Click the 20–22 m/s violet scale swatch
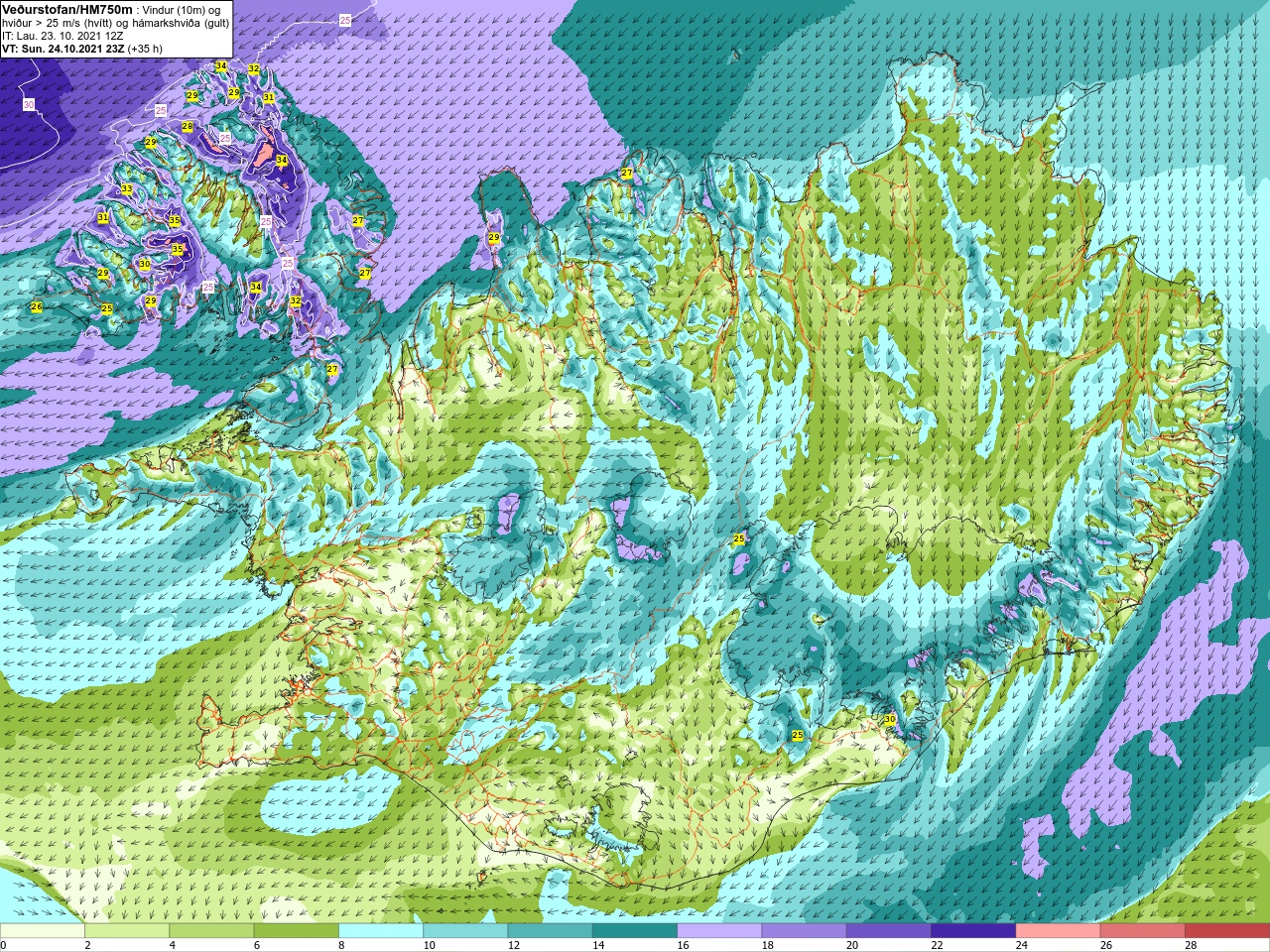Screen dimensions: 1270x952 click(x=888, y=931)
